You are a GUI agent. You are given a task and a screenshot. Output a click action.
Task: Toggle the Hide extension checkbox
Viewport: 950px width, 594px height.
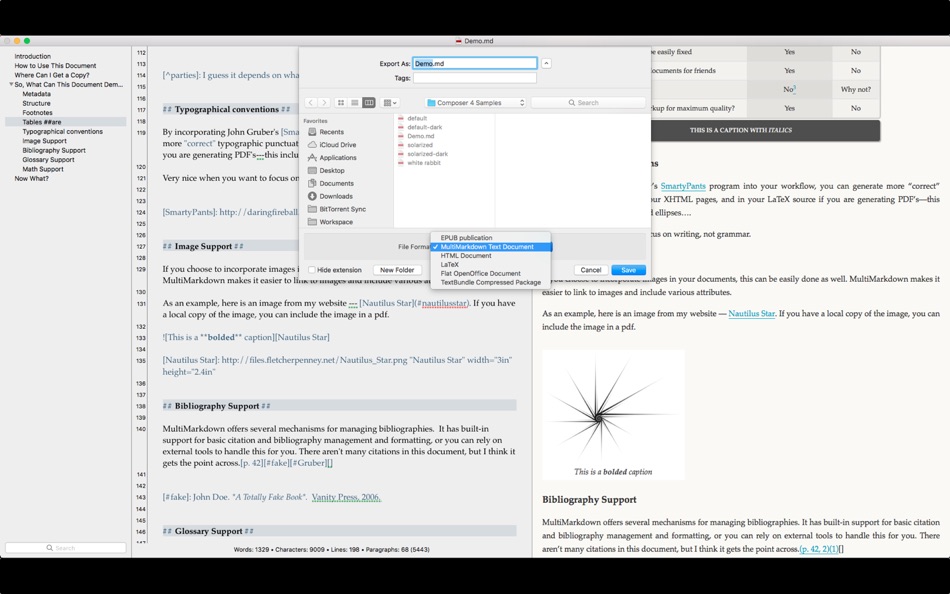tap(314, 270)
